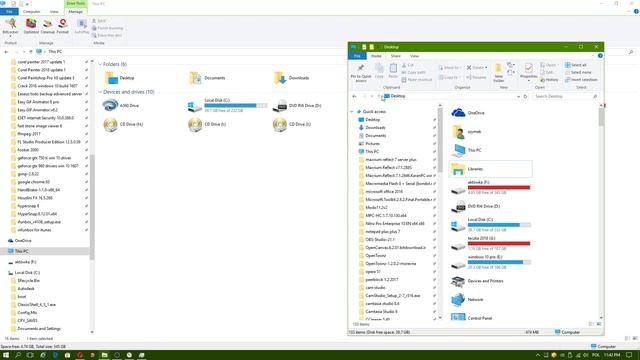Viewport: 640px width, 360px height.
Task: Click History in Desktop window ribbon
Action: (549, 80)
